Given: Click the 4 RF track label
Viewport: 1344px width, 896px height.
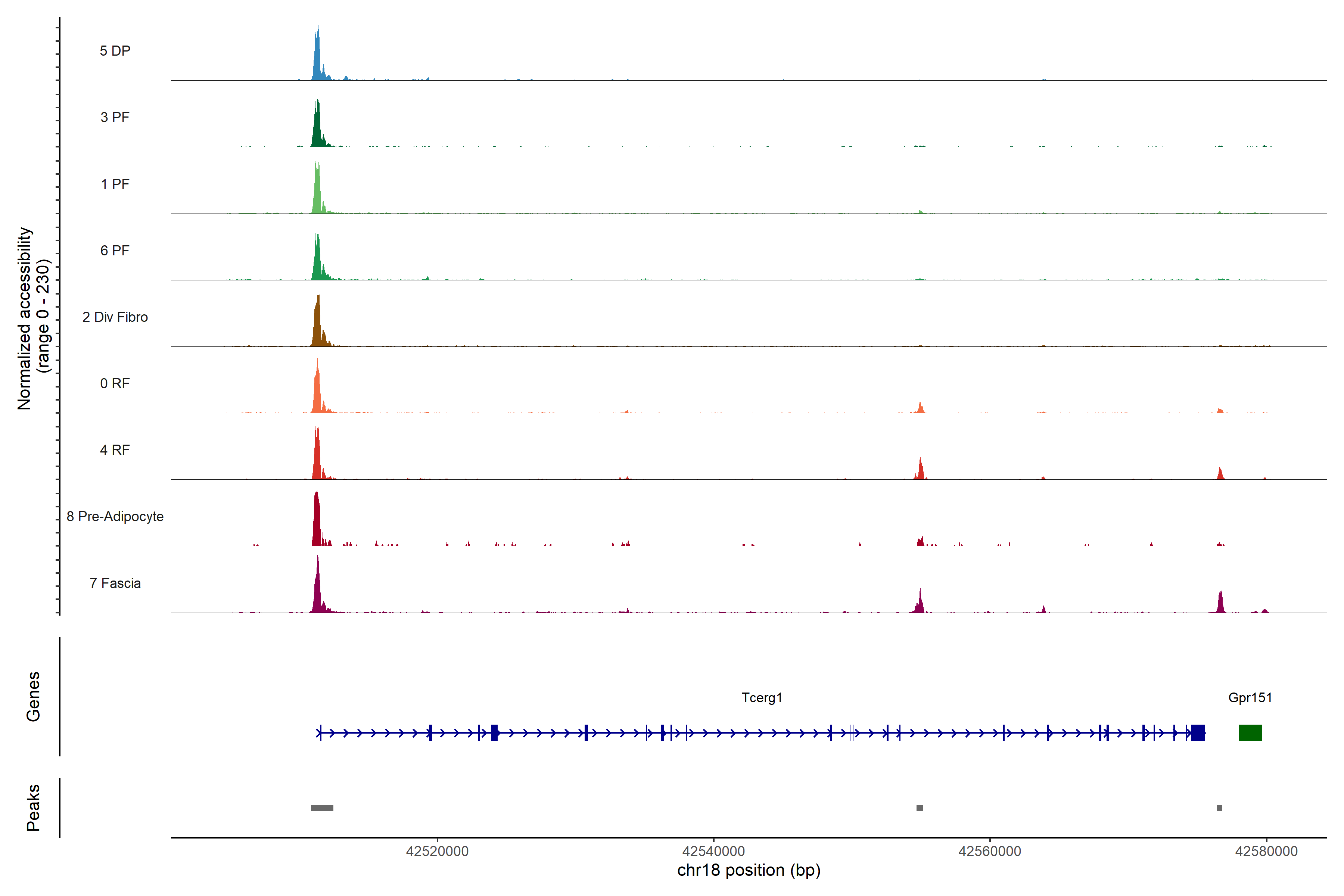Looking at the screenshot, I should 115,450.
